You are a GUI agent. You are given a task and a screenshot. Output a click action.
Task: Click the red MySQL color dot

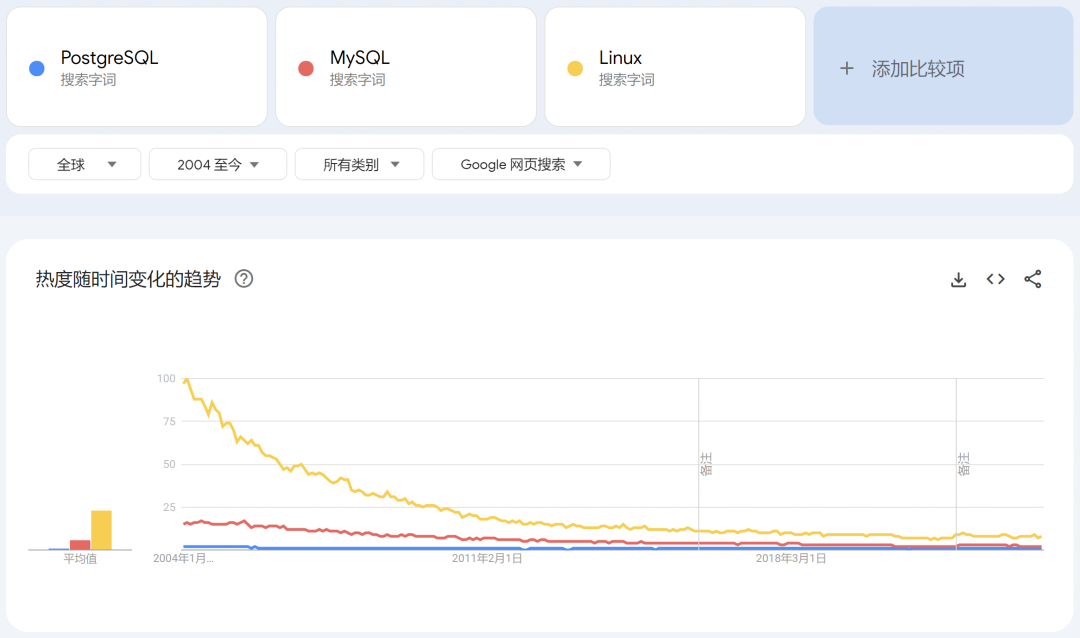pos(306,68)
